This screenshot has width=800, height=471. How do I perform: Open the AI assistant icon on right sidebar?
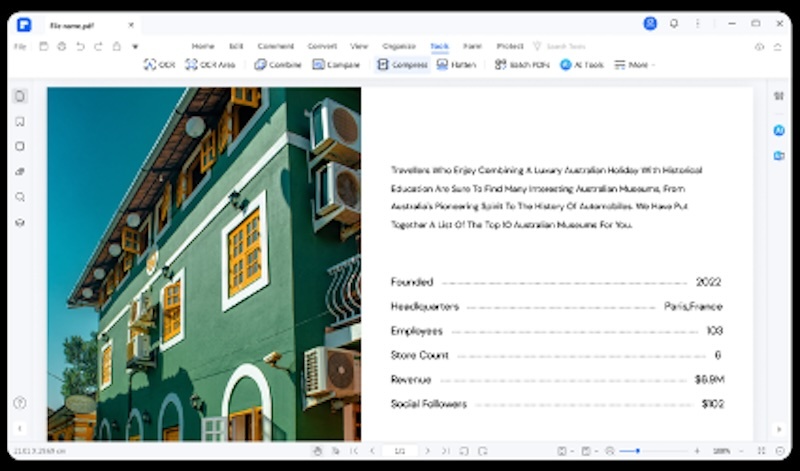tap(779, 131)
